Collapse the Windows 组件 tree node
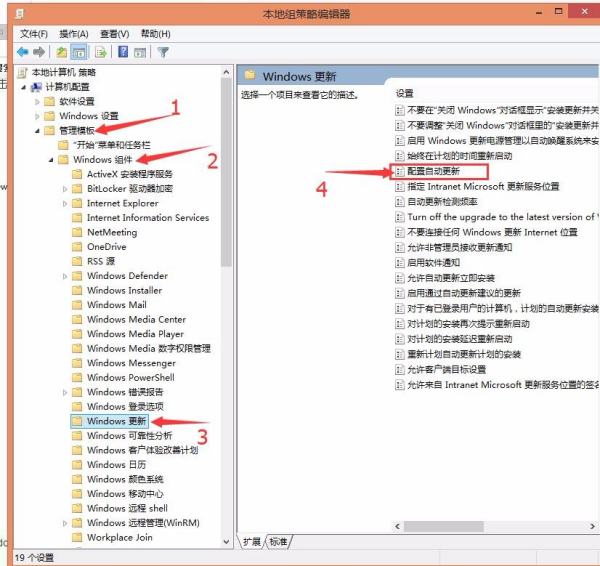 pos(51,160)
